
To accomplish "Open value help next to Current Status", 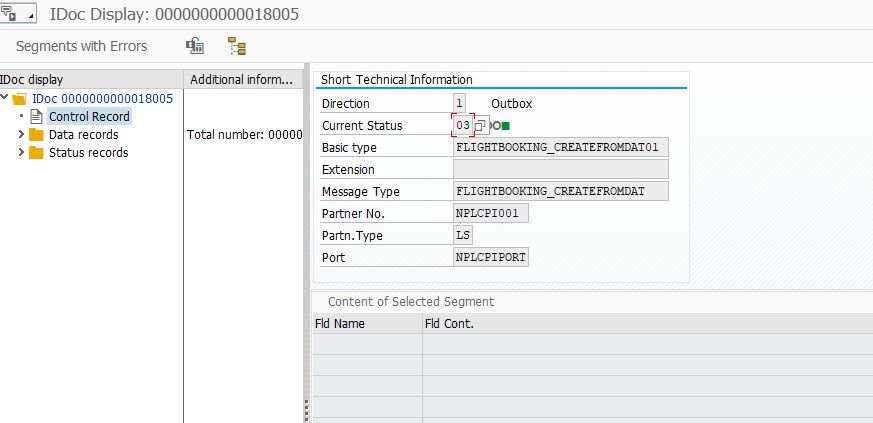I will (x=480, y=125).
